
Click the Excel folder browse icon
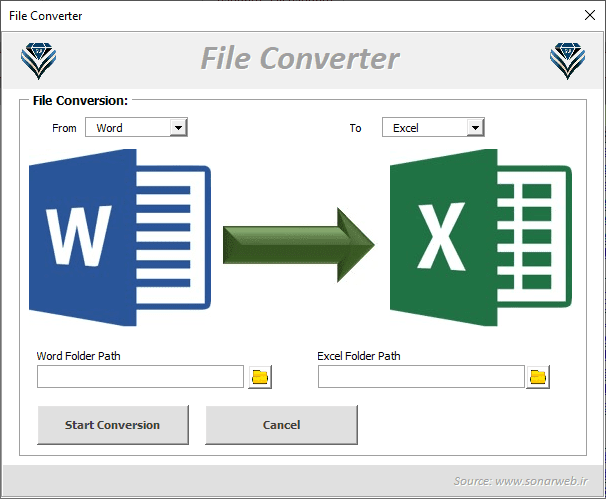538,377
